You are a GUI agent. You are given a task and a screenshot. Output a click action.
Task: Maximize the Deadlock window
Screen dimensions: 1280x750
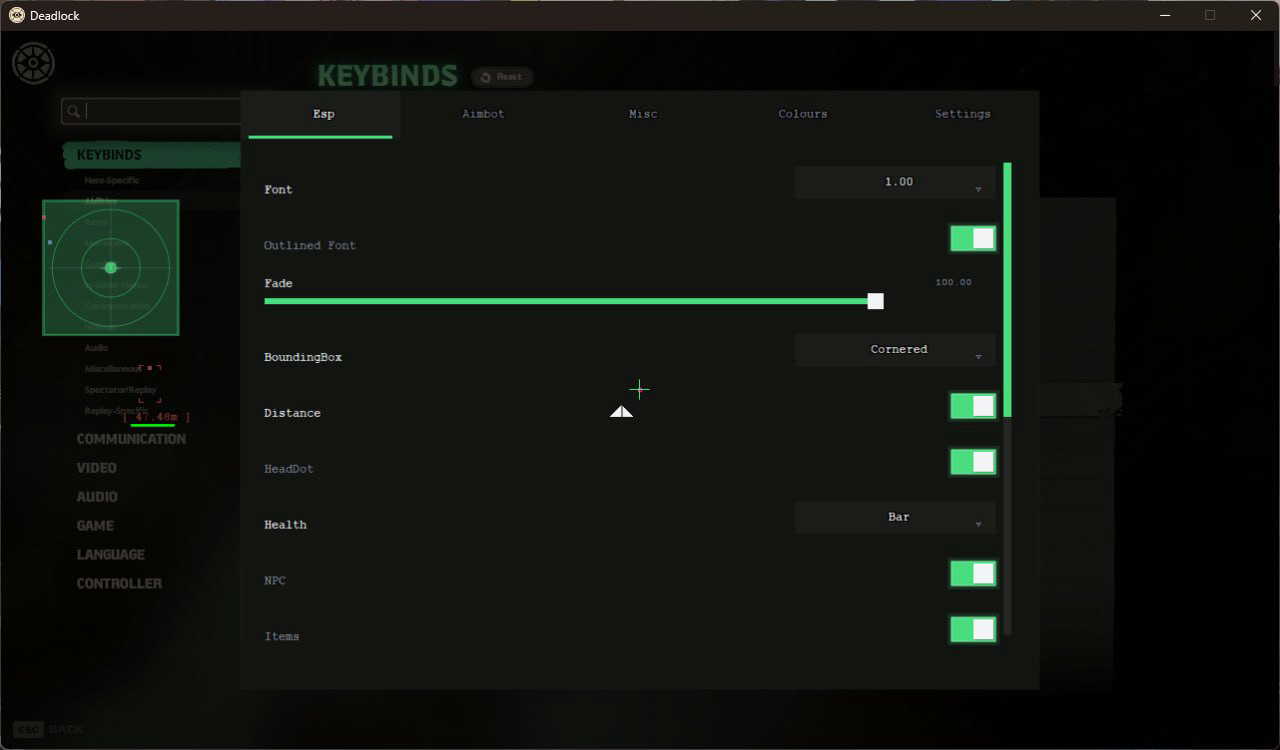point(1210,15)
